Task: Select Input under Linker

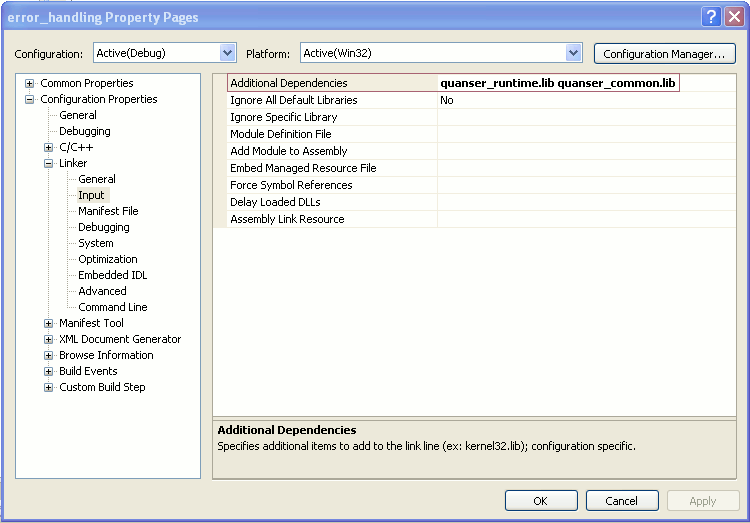Action: [91, 195]
